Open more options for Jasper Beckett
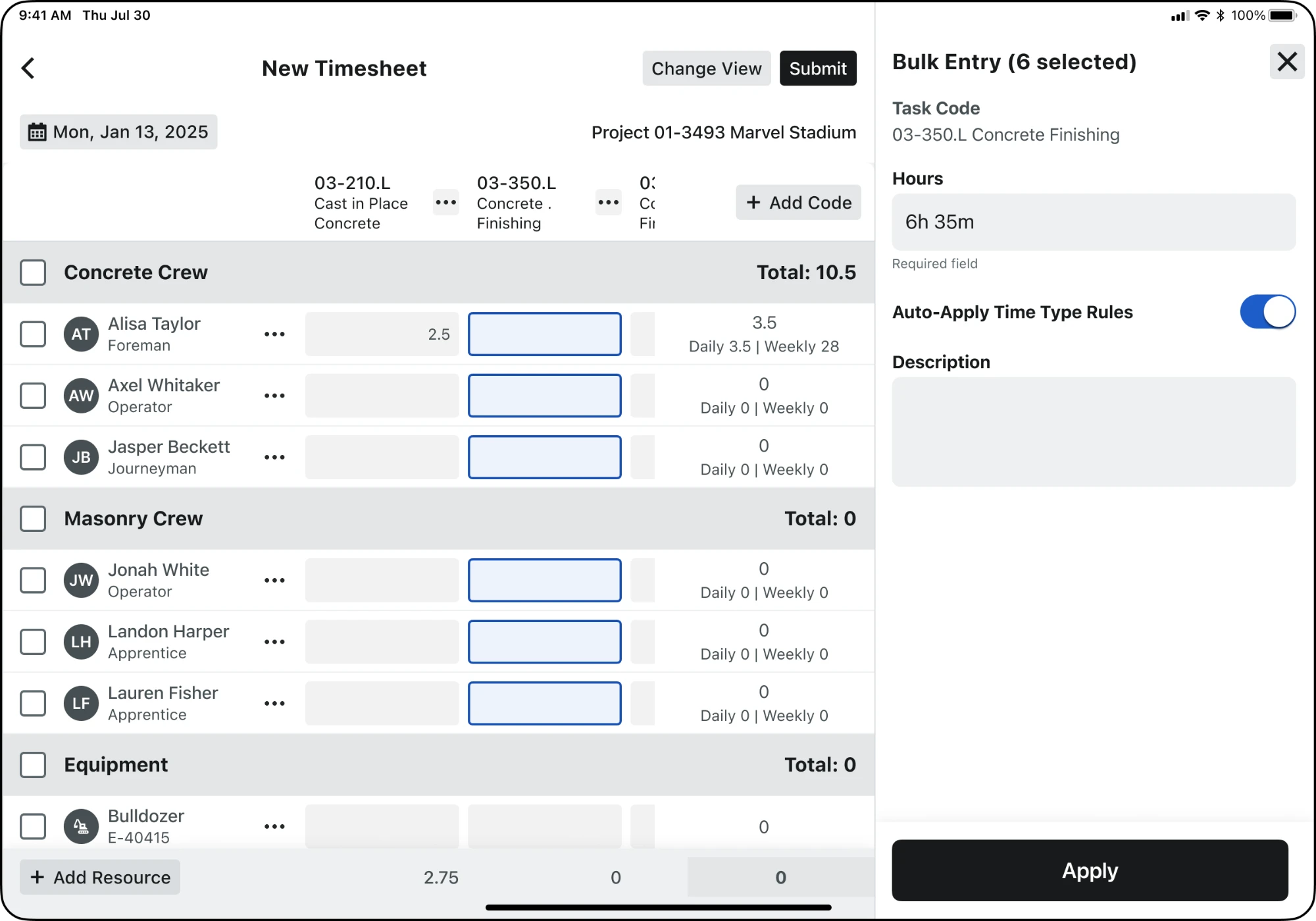The image size is (1316, 921). click(x=274, y=457)
